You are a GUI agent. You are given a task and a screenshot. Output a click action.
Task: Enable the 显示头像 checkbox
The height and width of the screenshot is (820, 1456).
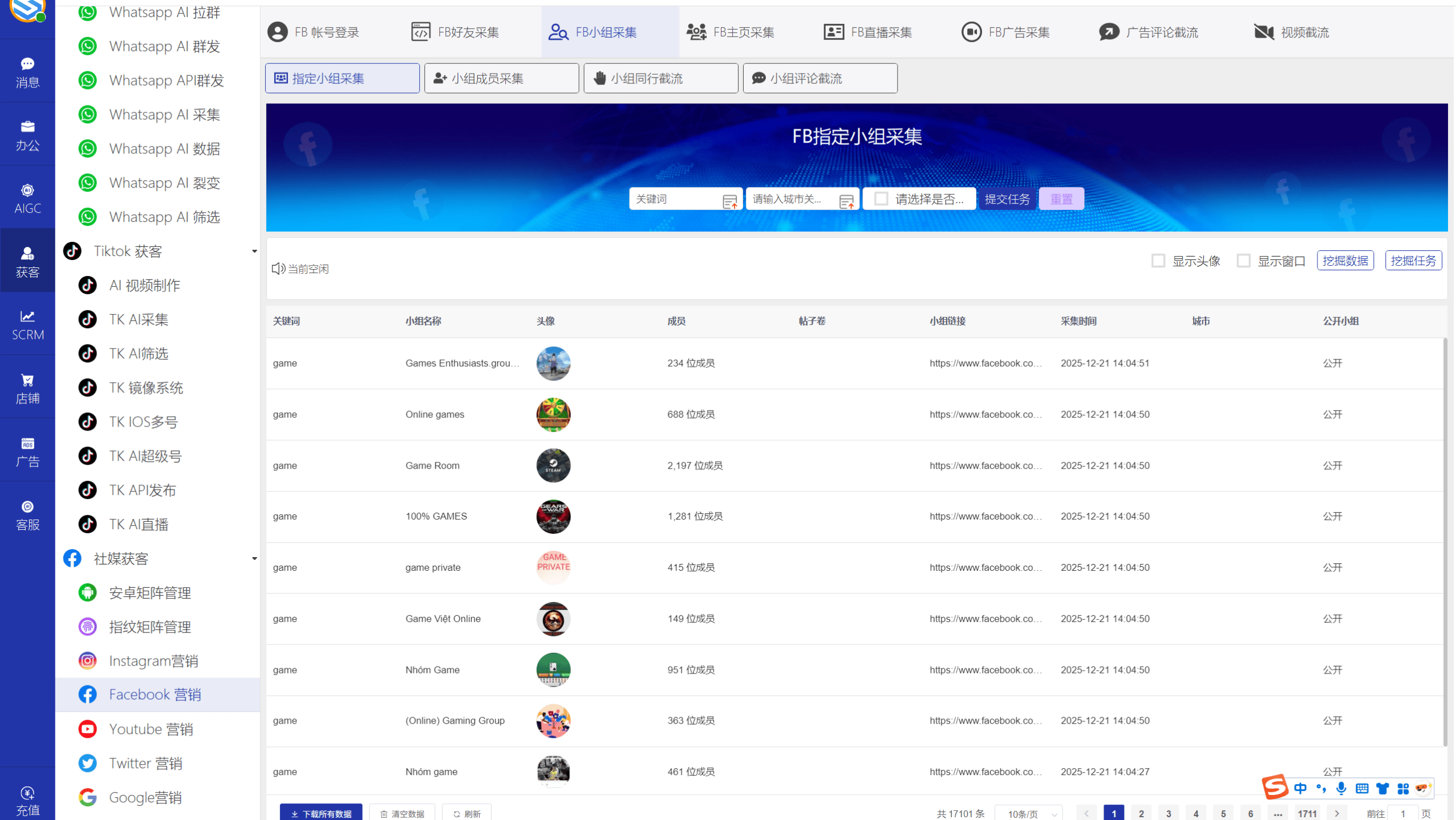pos(1158,261)
